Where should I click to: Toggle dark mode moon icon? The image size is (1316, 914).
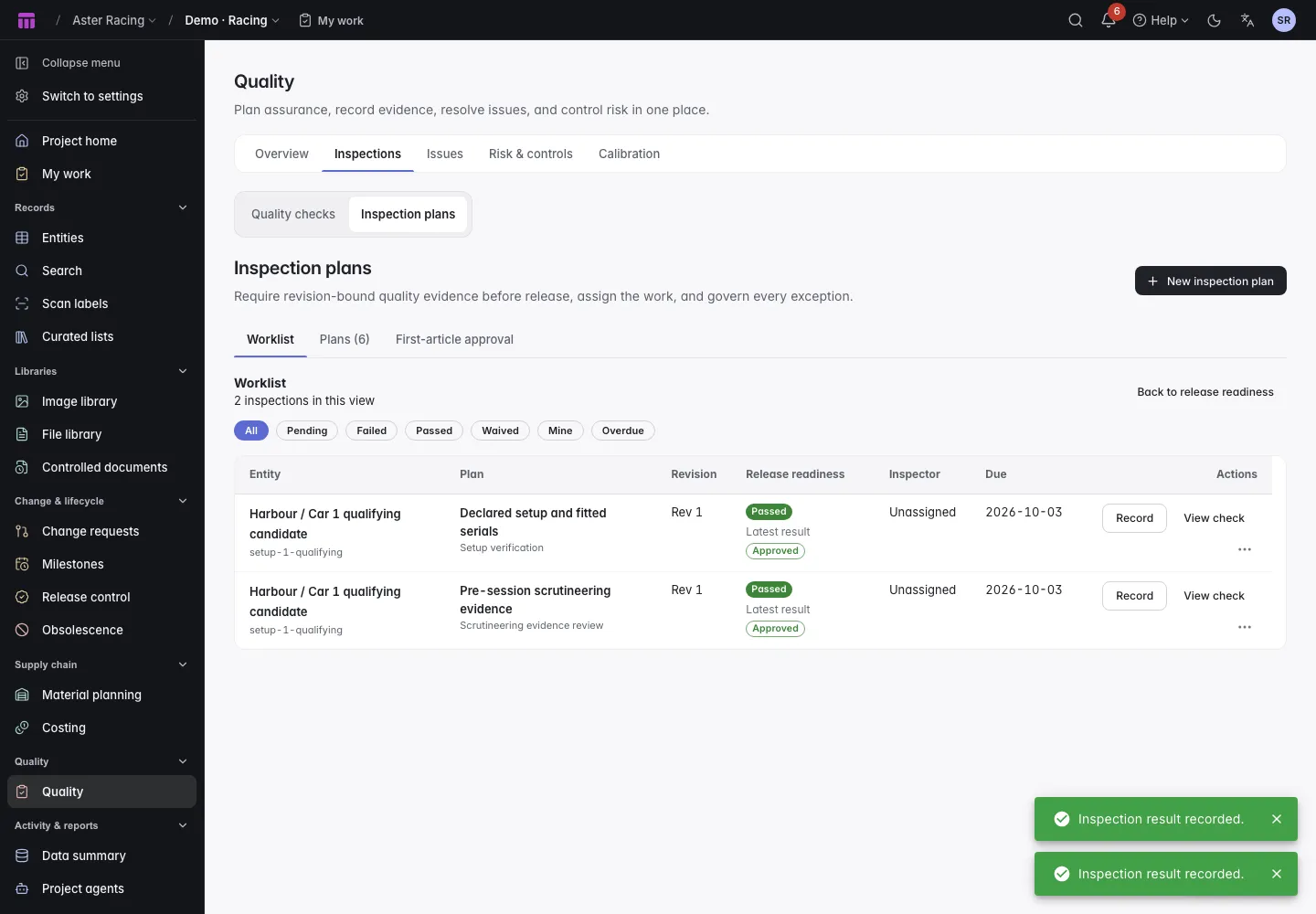(x=1215, y=20)
